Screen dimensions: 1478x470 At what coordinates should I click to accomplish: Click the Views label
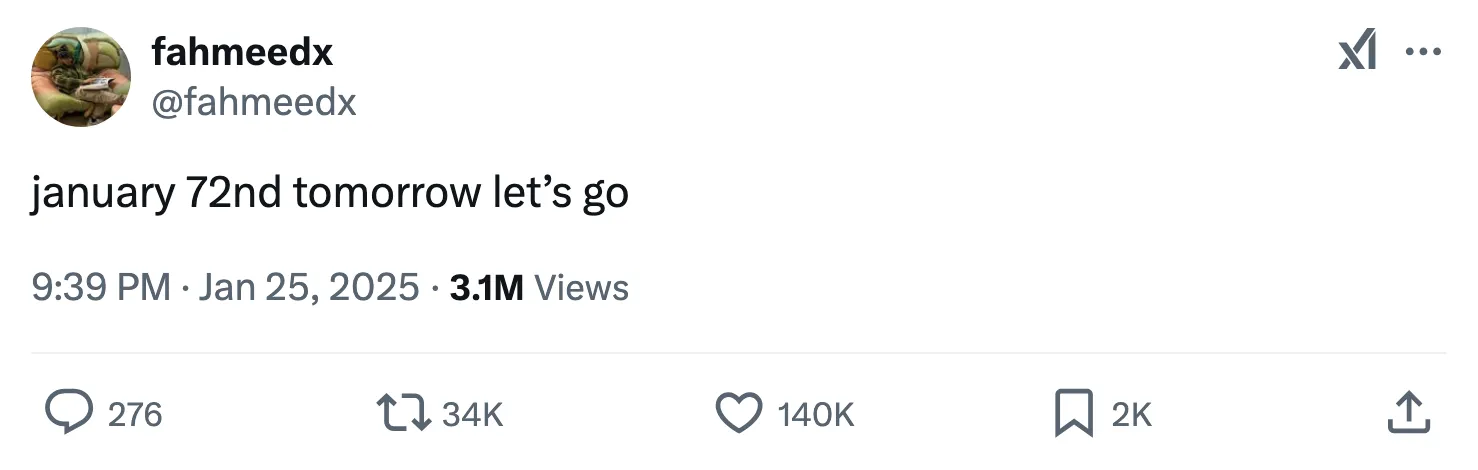[x=582, y=288]
